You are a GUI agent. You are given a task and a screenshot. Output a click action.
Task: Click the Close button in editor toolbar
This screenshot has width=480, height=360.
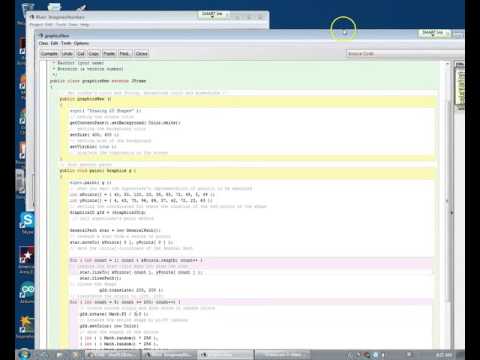pos(142,54)
